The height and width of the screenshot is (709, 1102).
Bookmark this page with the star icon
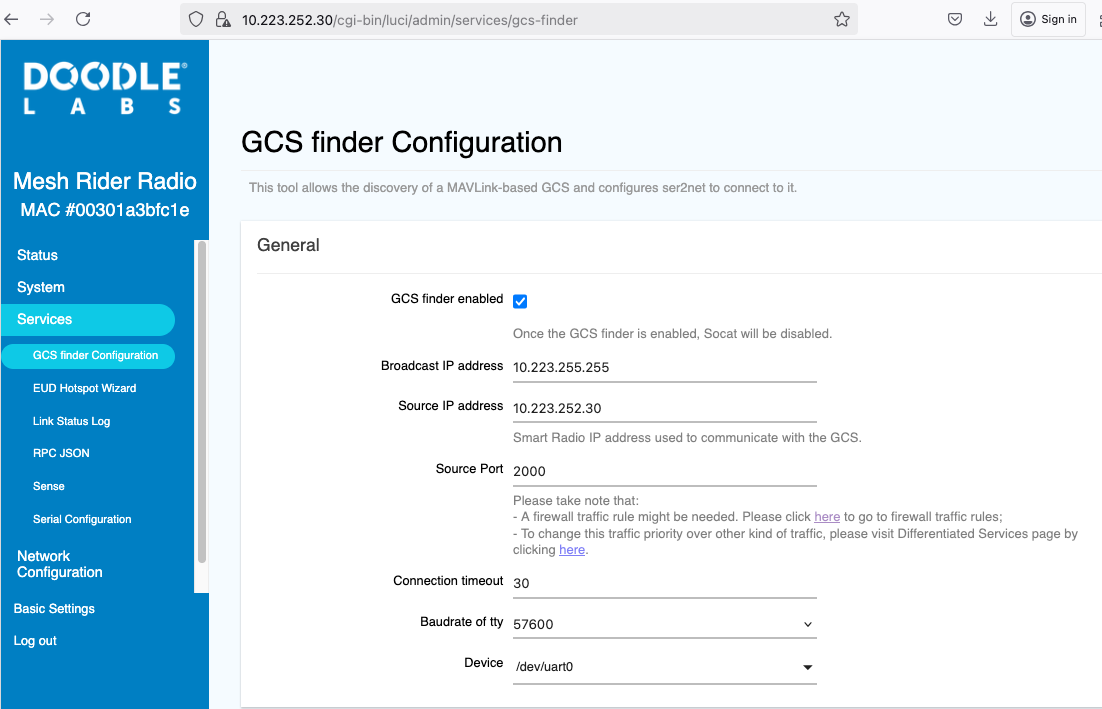pos(842,19)
